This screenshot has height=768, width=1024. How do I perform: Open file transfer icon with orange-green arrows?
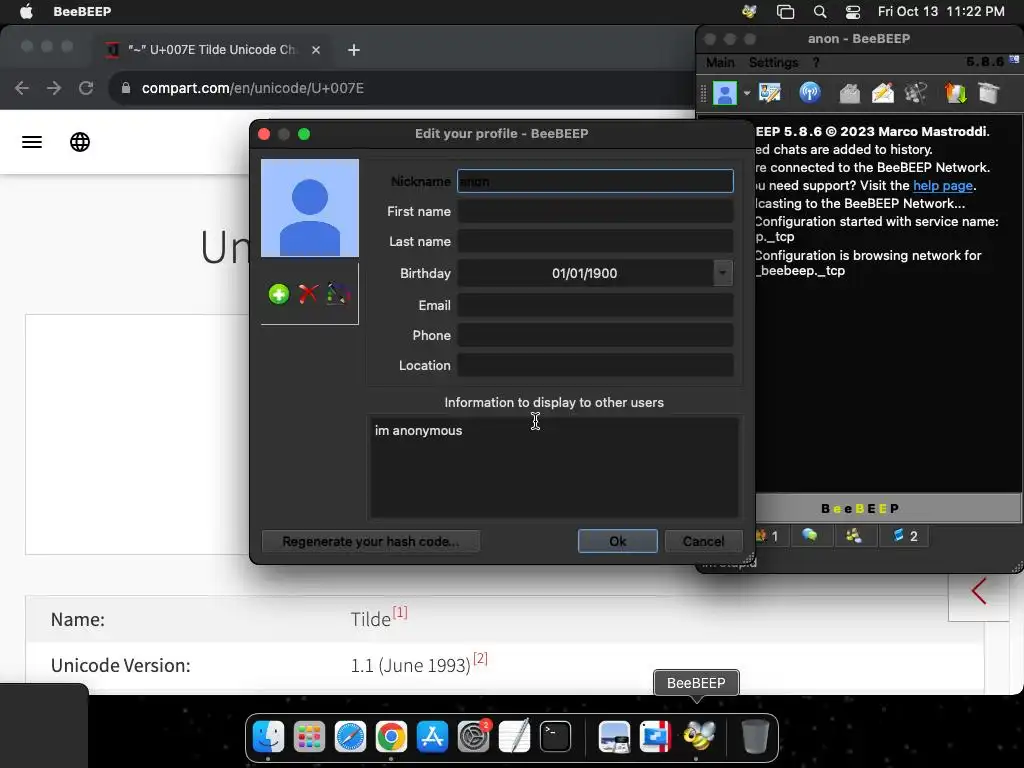(x=955, y=93)
